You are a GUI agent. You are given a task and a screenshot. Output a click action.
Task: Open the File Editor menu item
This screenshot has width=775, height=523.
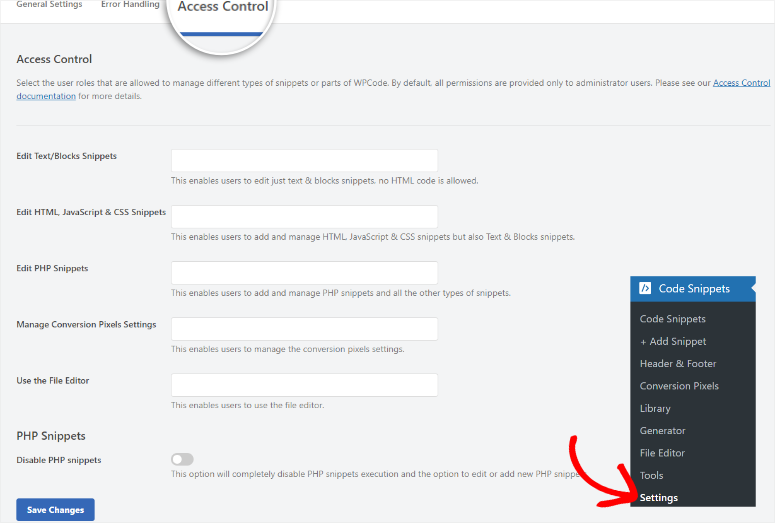pyautogui.click(x=662, y=453)
